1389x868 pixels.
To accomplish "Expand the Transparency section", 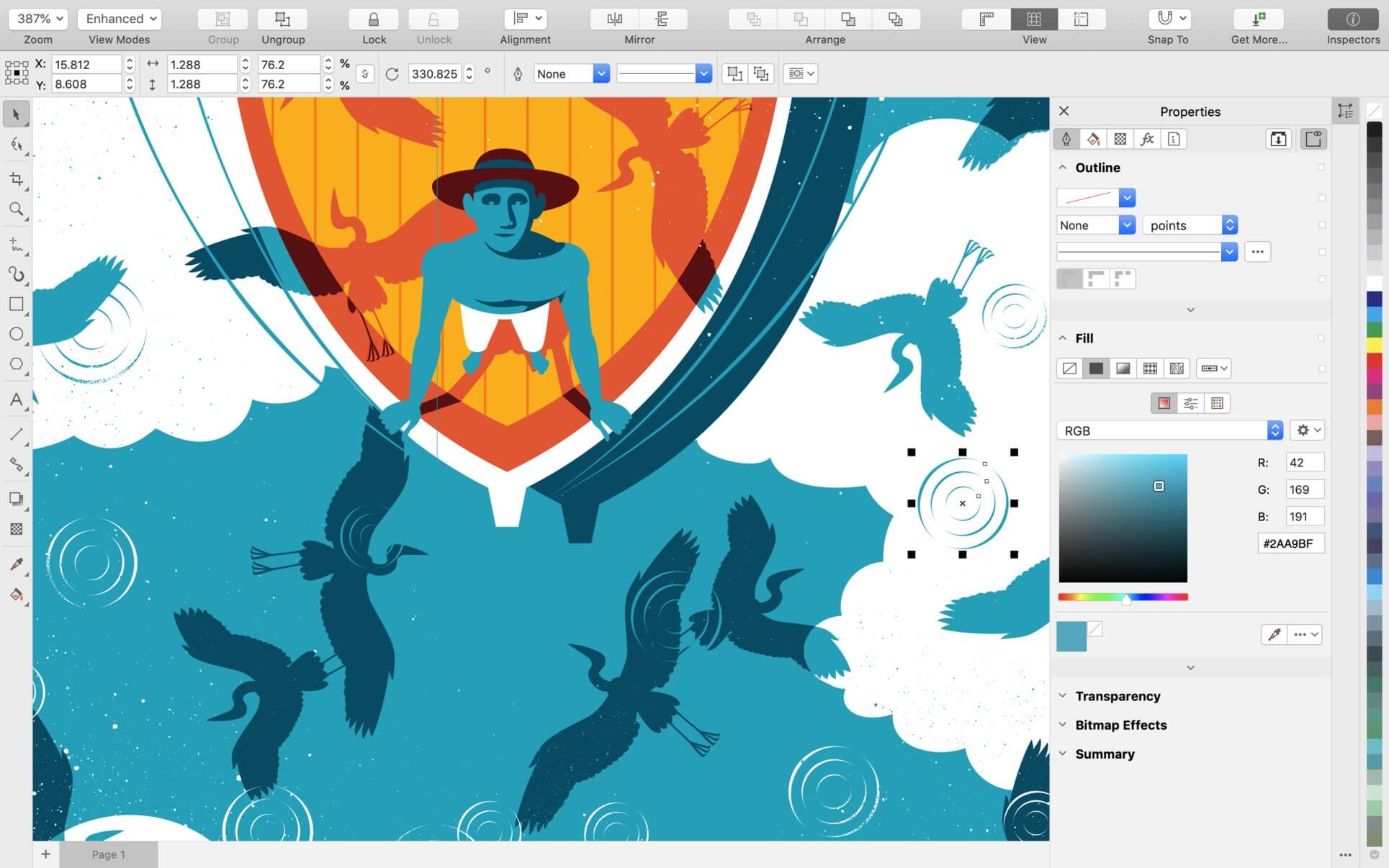I will click(1063, 695).
